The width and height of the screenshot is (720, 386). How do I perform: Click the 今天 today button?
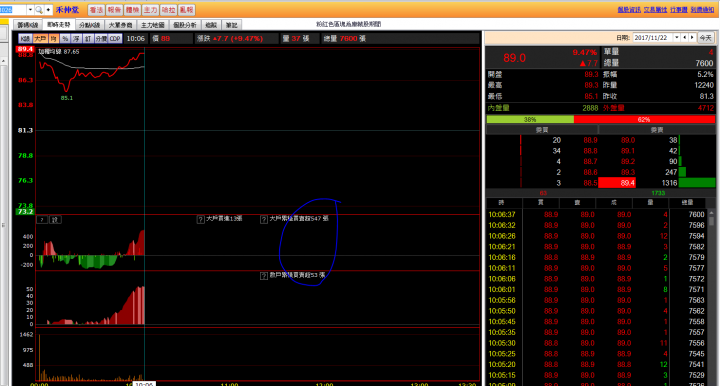[706, 38]
